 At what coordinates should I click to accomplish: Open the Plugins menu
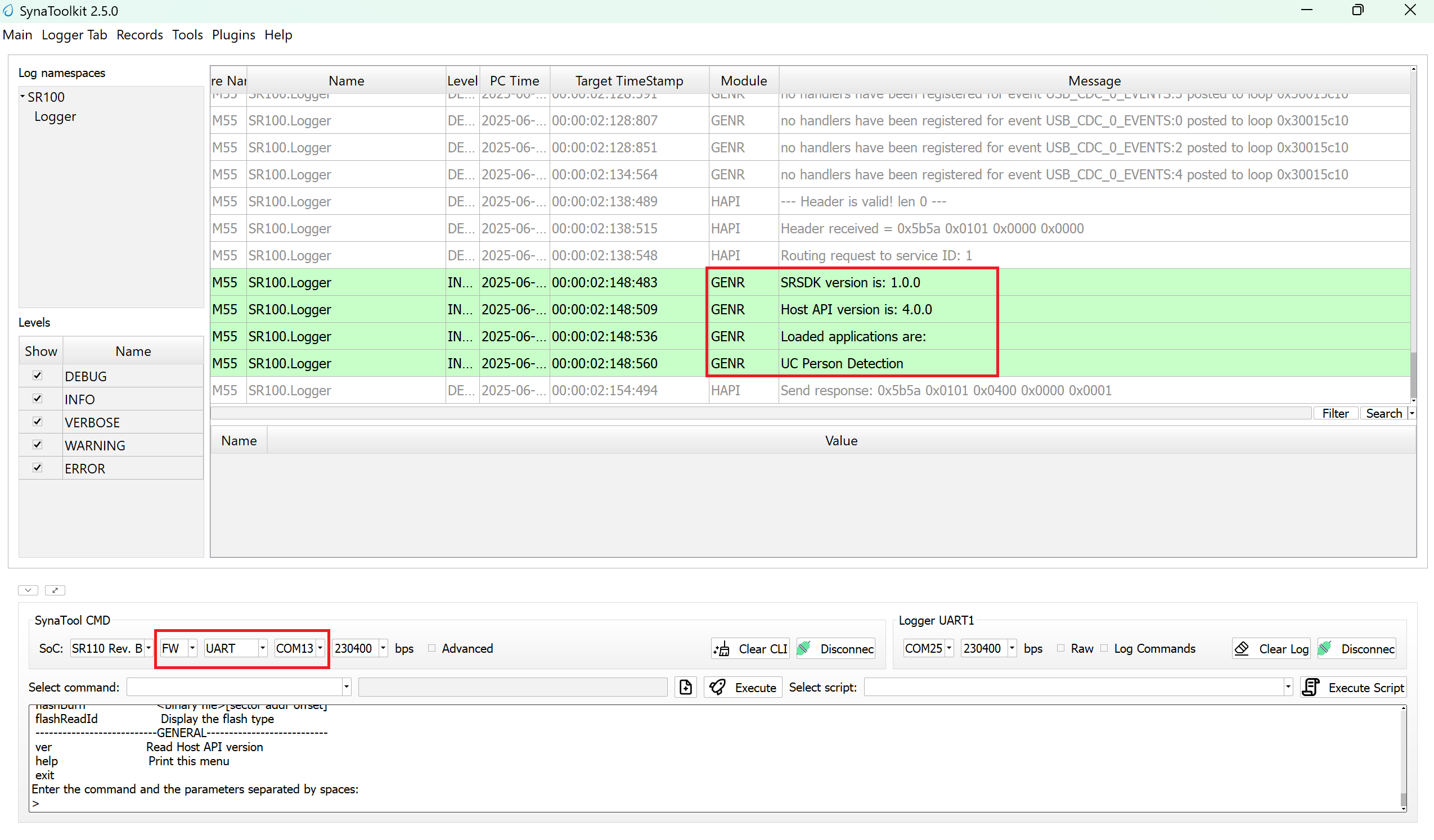(233, 35)
